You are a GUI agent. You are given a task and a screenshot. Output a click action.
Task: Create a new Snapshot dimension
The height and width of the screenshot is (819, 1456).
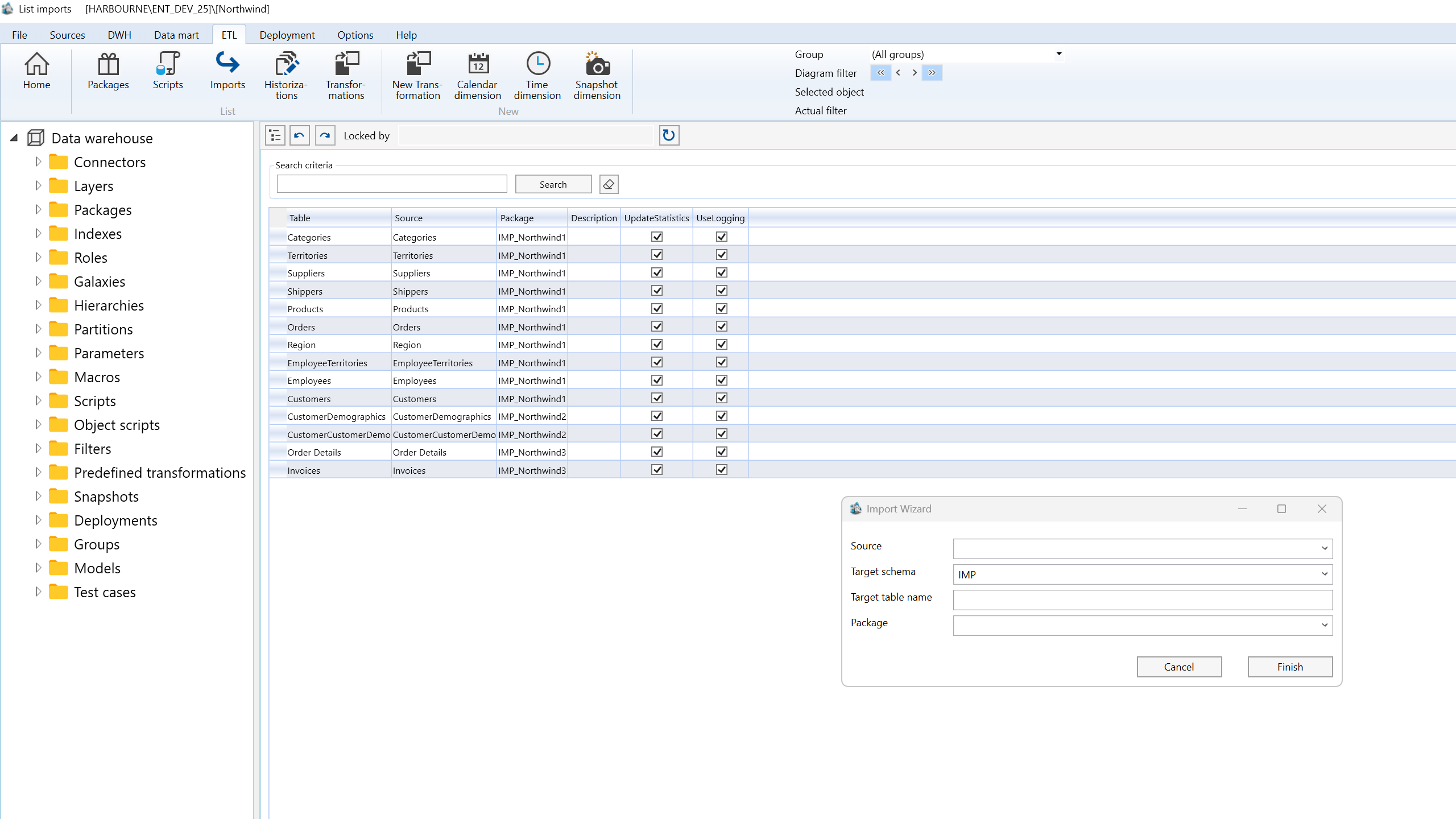click(597, 76)
